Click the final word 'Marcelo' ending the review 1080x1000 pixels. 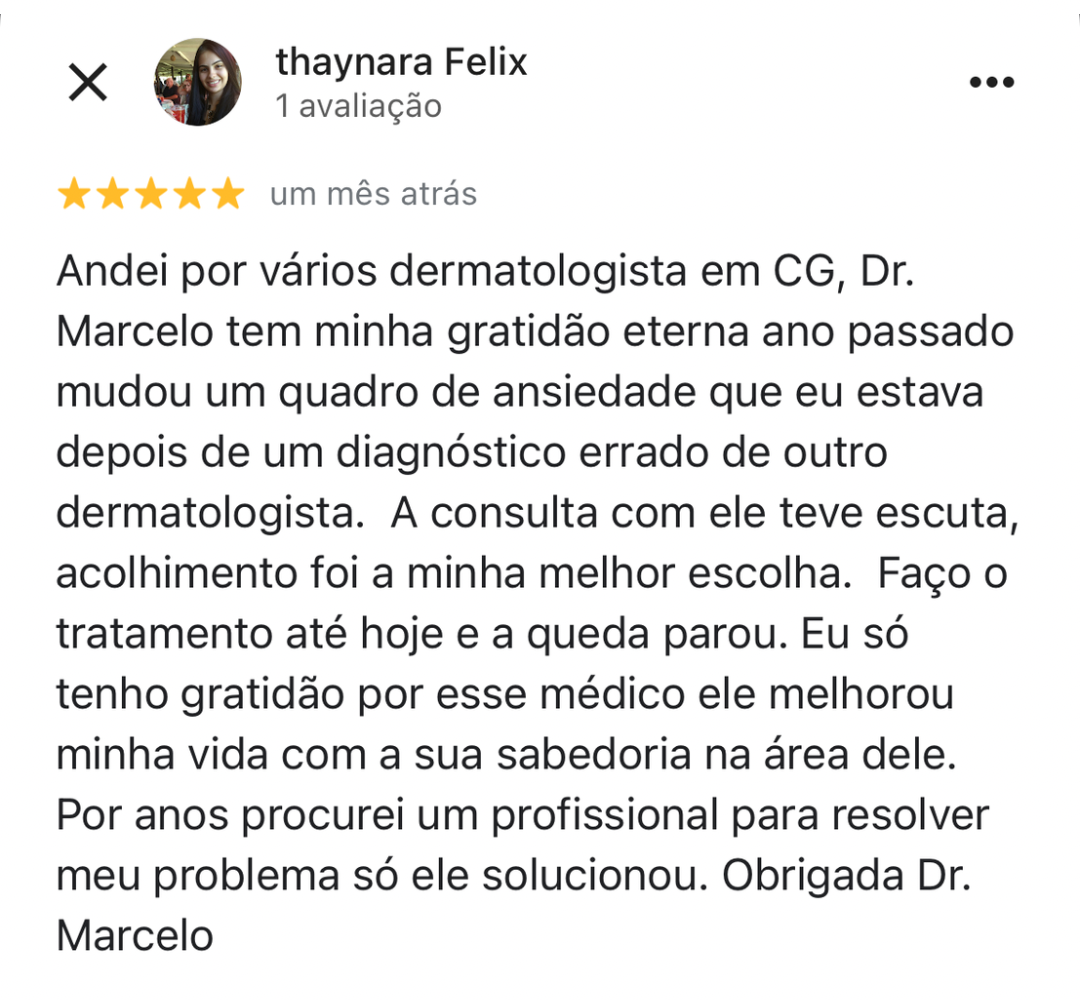135,937
